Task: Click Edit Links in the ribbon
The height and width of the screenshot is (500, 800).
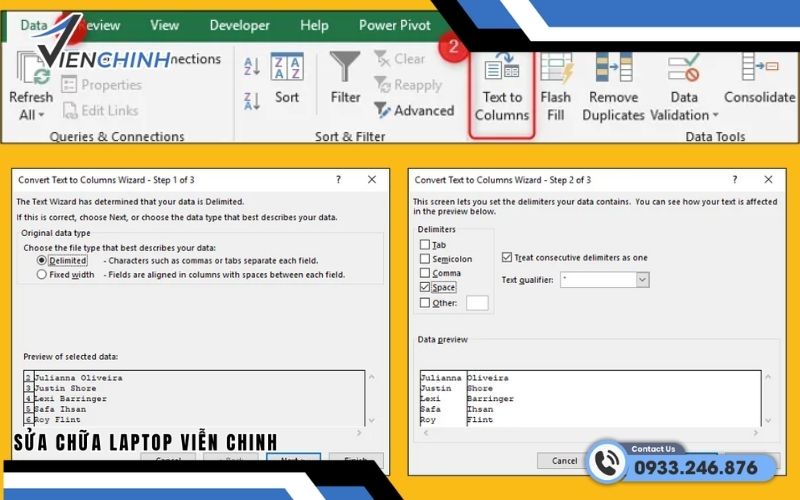Action: point(101,110)
